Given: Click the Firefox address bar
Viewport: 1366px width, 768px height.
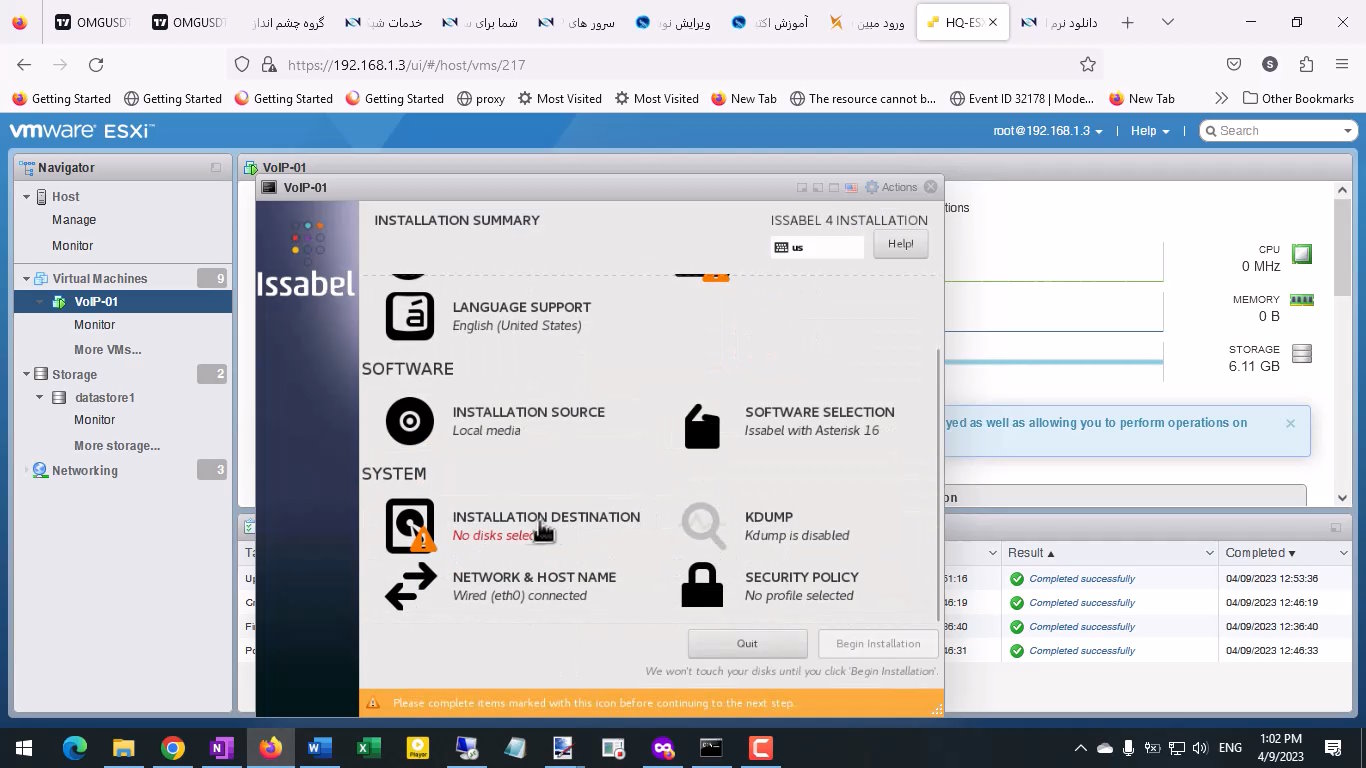Looking at the screenshot, I should 664,64.
